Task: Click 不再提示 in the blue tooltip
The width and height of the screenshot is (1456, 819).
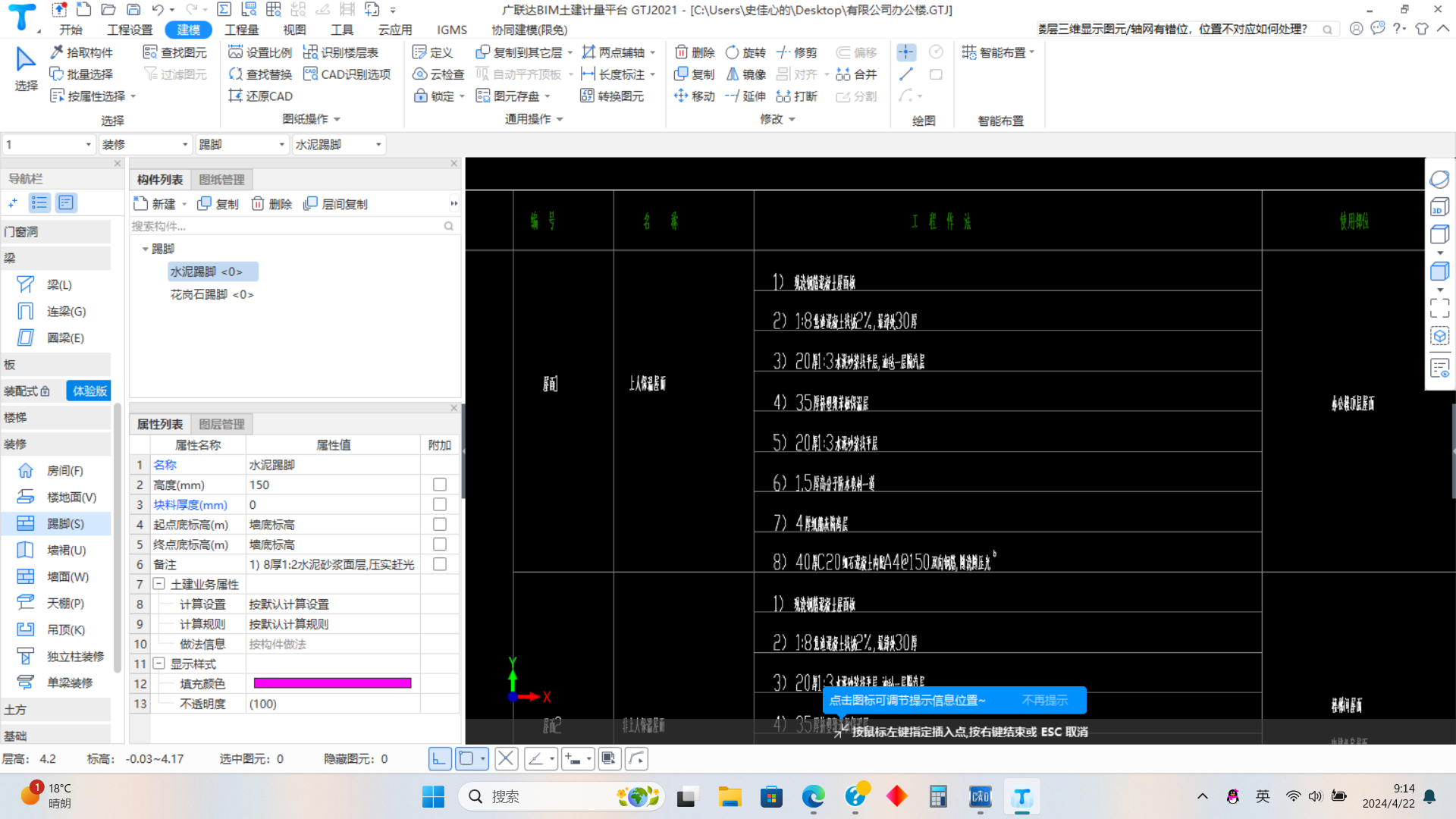Action: [x=1045, y=701]
